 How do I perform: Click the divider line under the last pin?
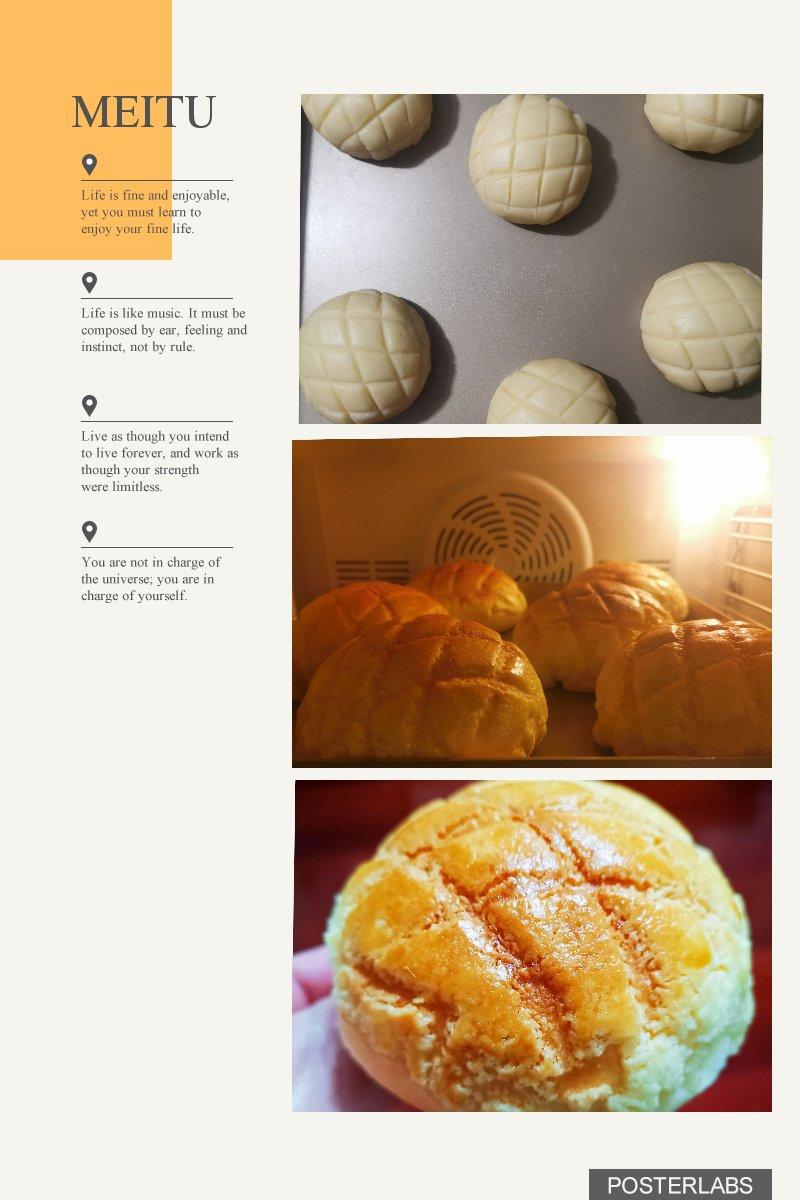(x=157, y=547)
